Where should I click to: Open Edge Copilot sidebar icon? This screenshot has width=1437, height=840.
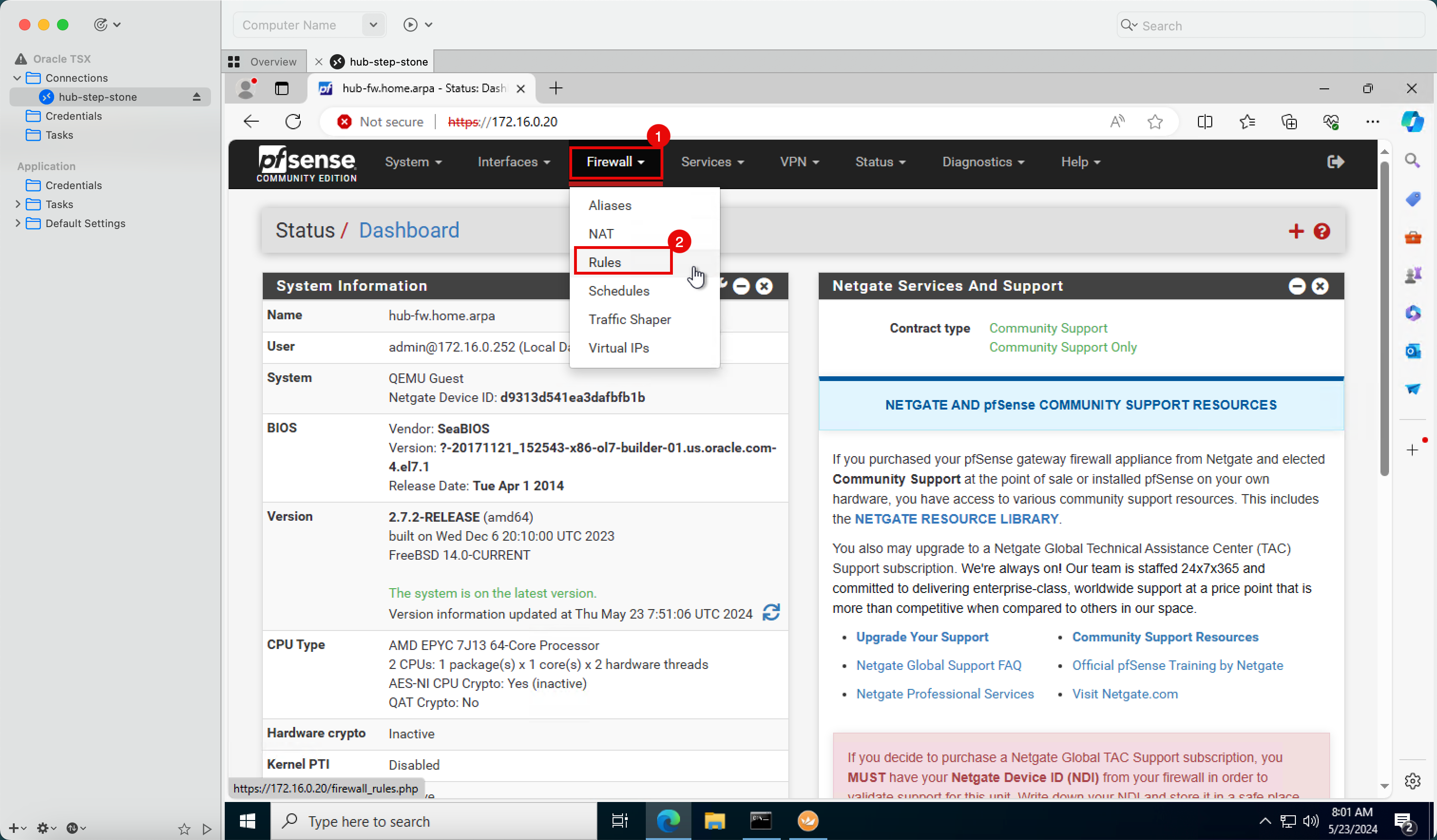pyautogui.click(x=1412, y=122)
